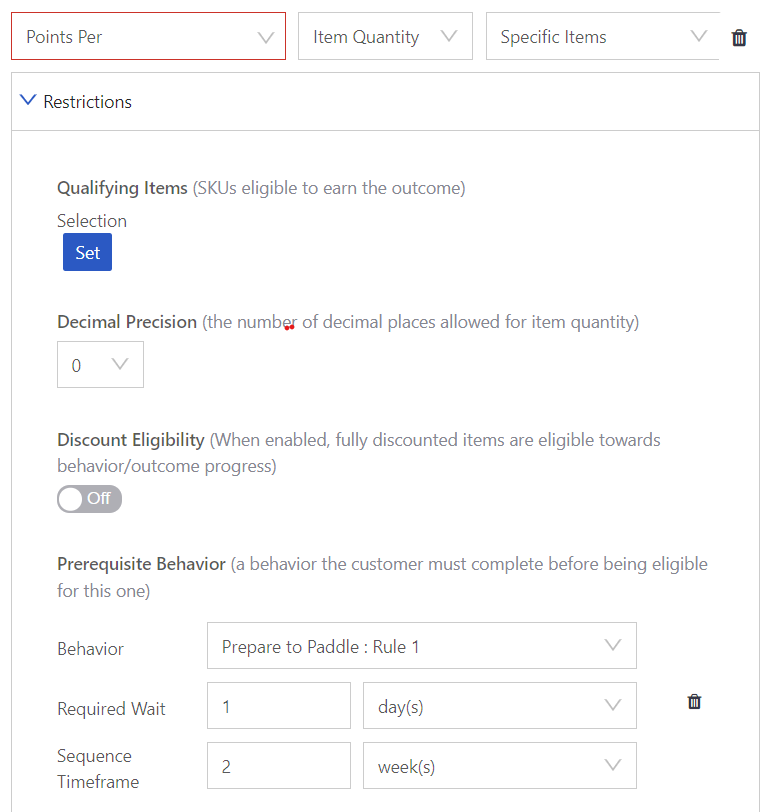This screenshot has width=771, height=812.
Task: Click the arrow on the day(s) dropdown
Action: [613, 705]
